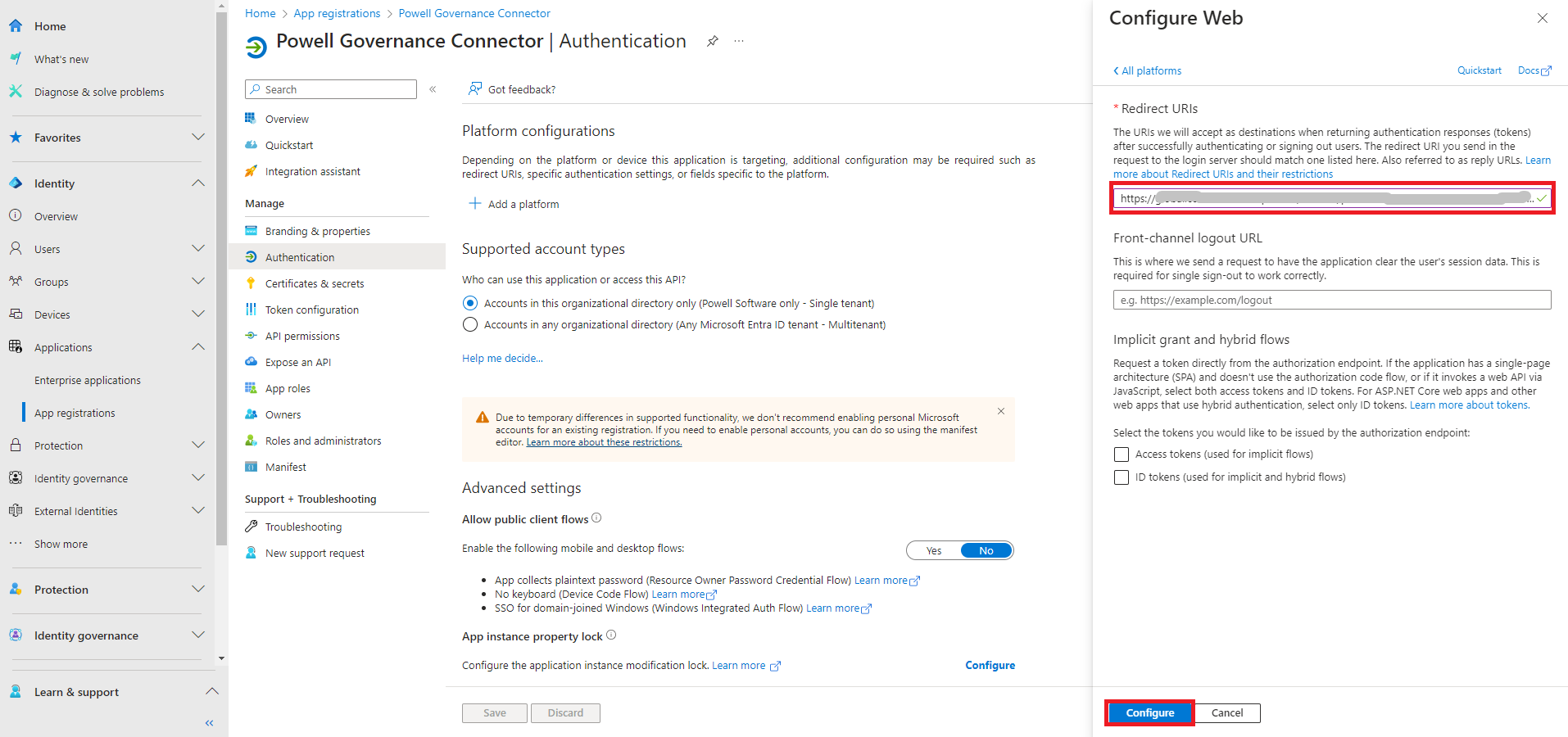Click the Applications grid icon

tap(16, 346)
